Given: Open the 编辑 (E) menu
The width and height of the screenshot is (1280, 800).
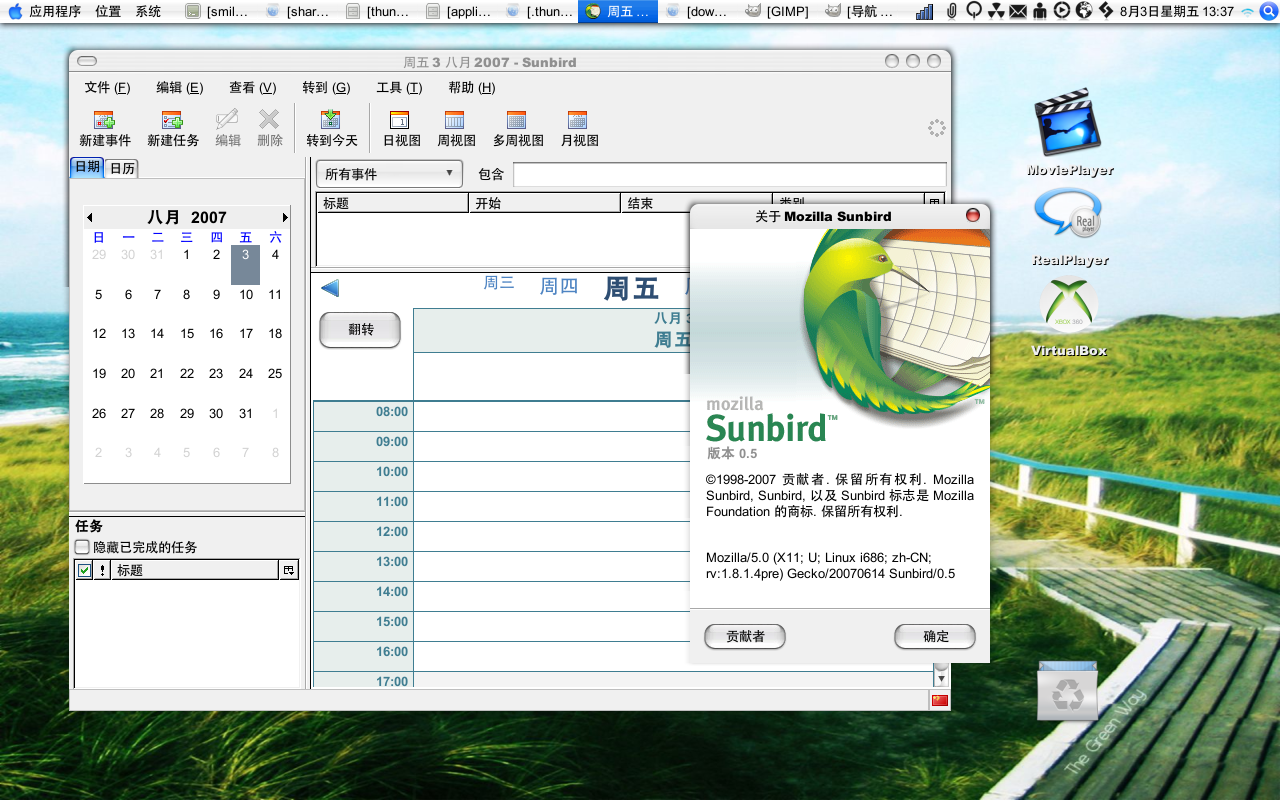Looking at the screenshot, I should point(180,88).
